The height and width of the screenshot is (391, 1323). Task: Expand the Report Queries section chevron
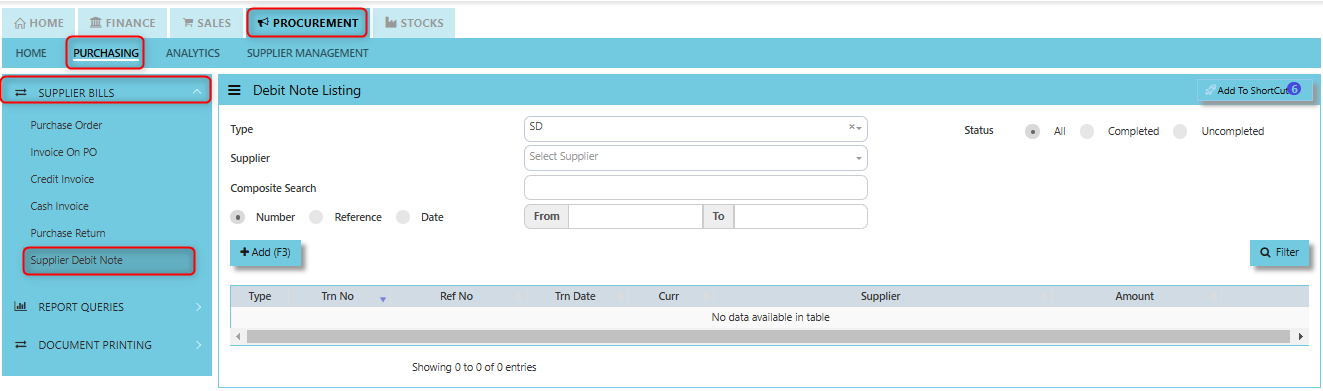coord(198,307)
